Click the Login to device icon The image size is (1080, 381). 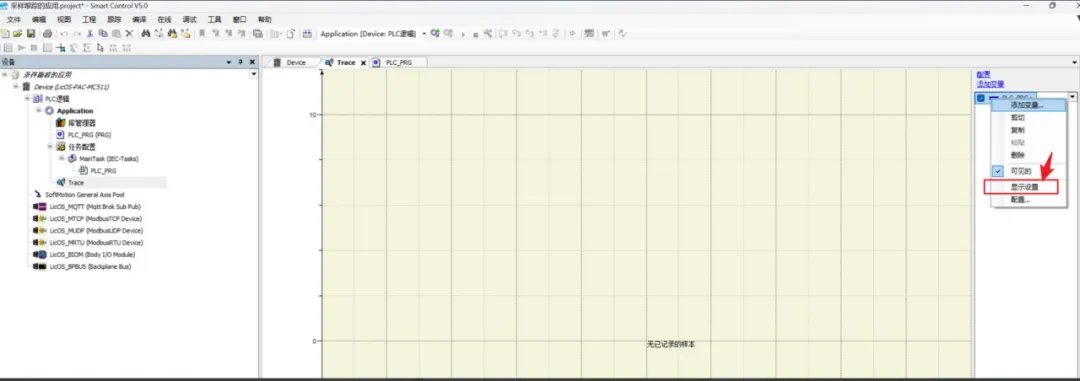point(435,33)
